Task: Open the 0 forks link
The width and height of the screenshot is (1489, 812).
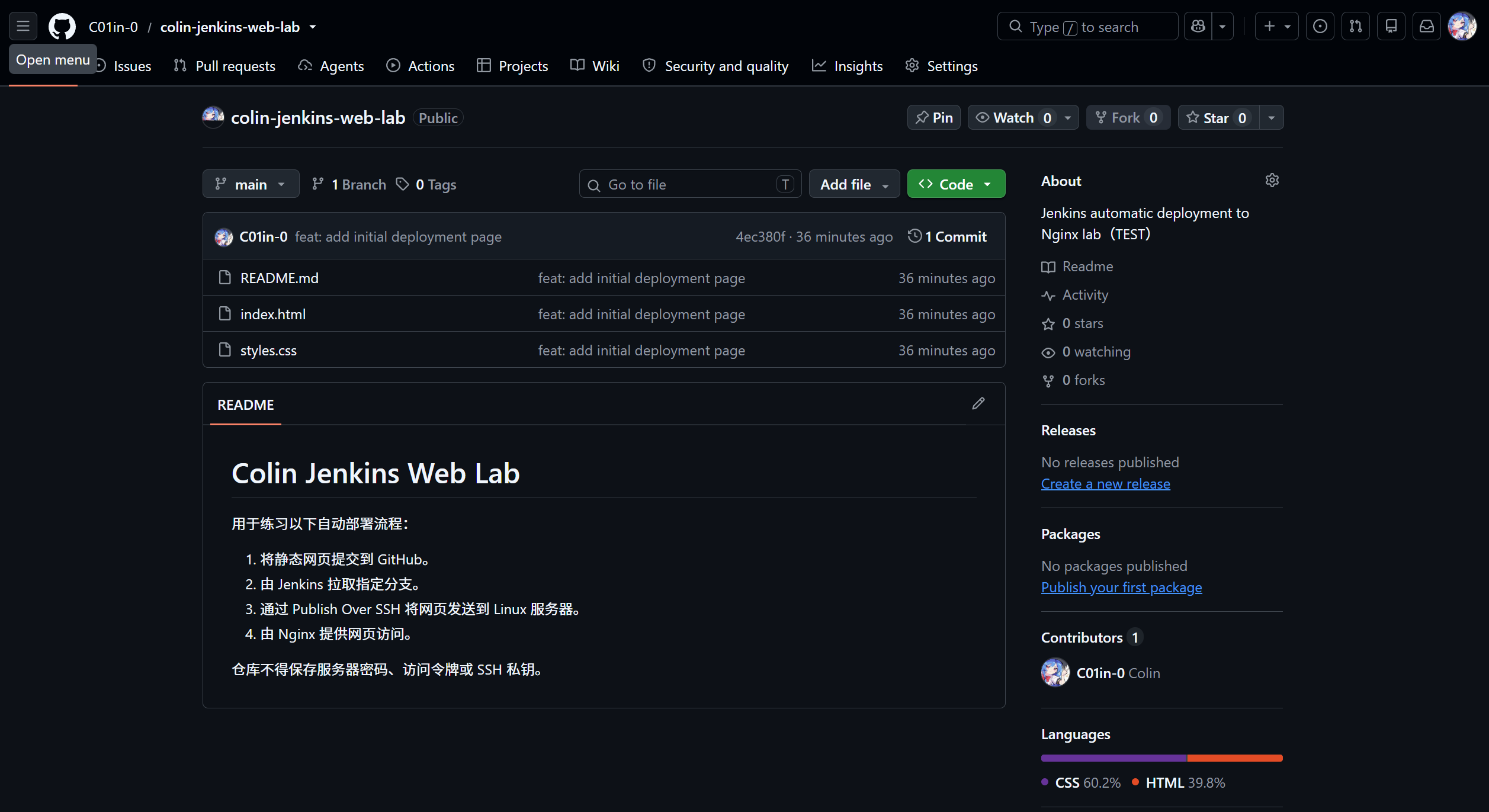Action: click(1073, 380)
